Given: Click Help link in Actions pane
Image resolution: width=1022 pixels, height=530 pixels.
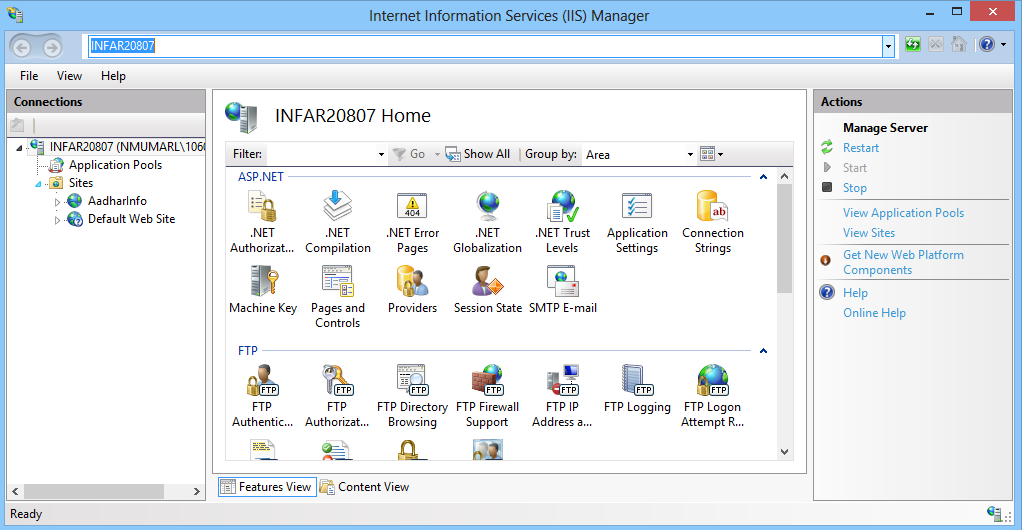Looking at the screenshot, I should point(855,293).
